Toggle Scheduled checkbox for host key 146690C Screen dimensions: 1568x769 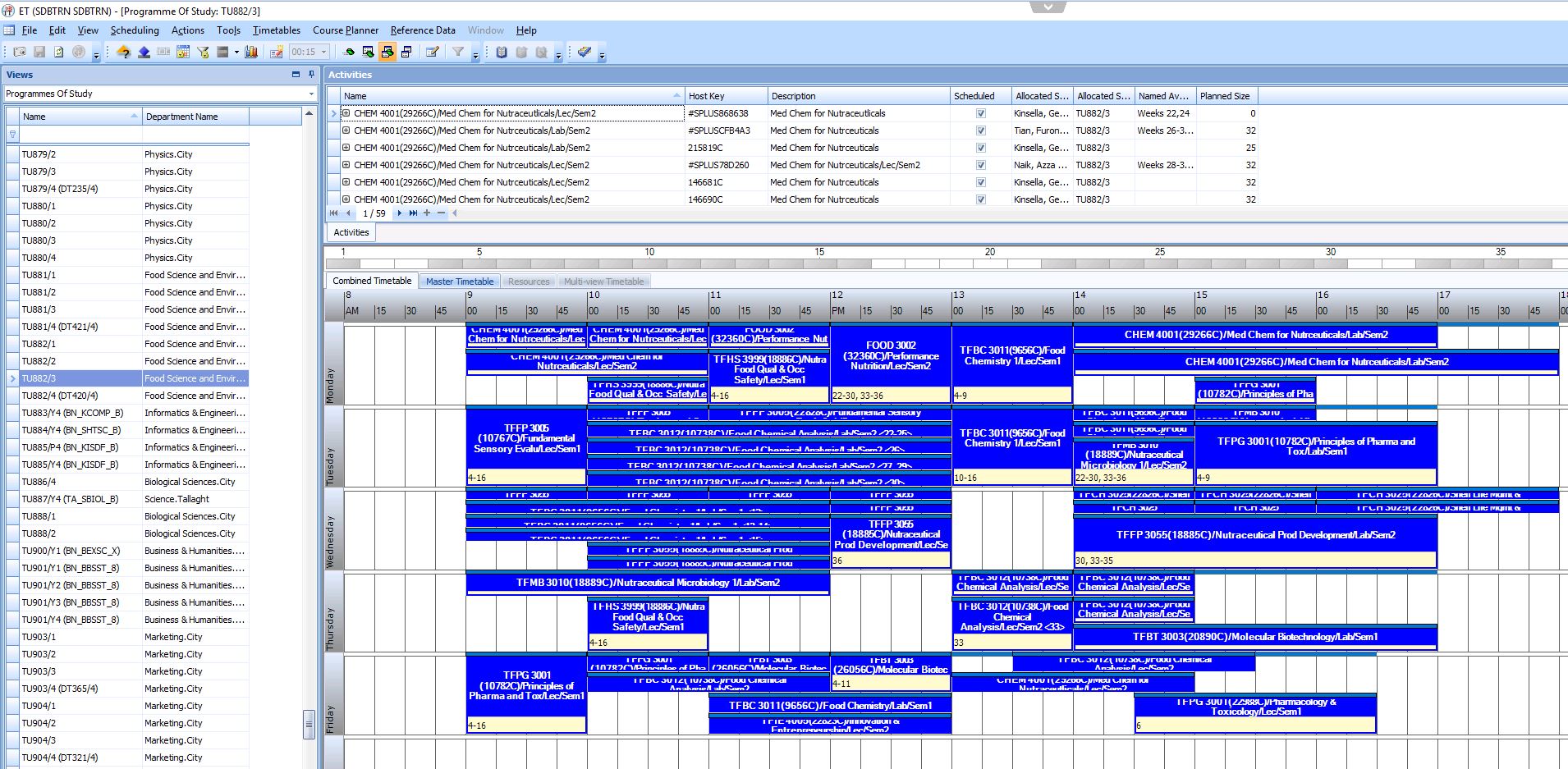tap(980, 199)
